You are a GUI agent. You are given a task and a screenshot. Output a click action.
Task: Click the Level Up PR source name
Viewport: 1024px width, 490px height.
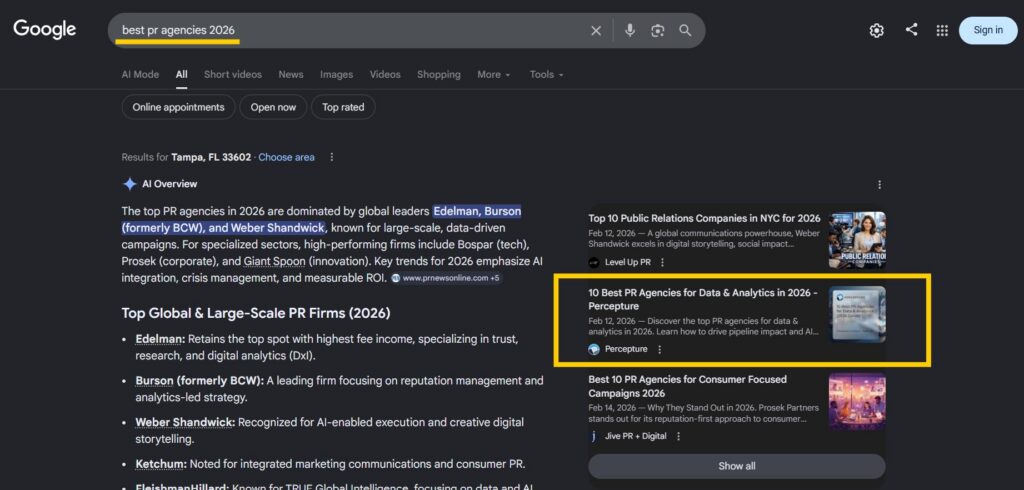click(x=628, y=263)
